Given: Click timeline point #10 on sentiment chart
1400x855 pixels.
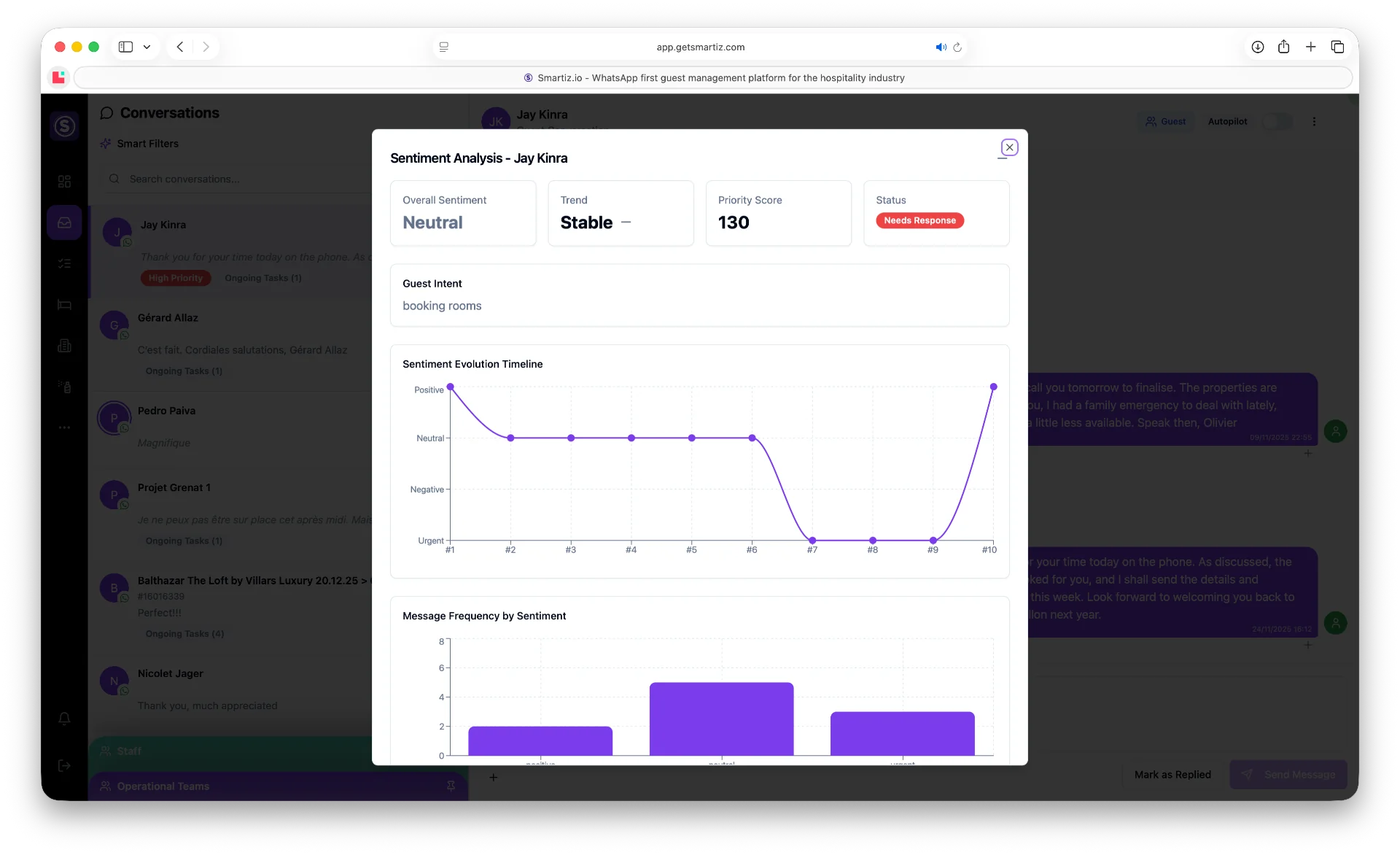Looking at the screenshot, I should pyautogui.click(x=993, y=387).
